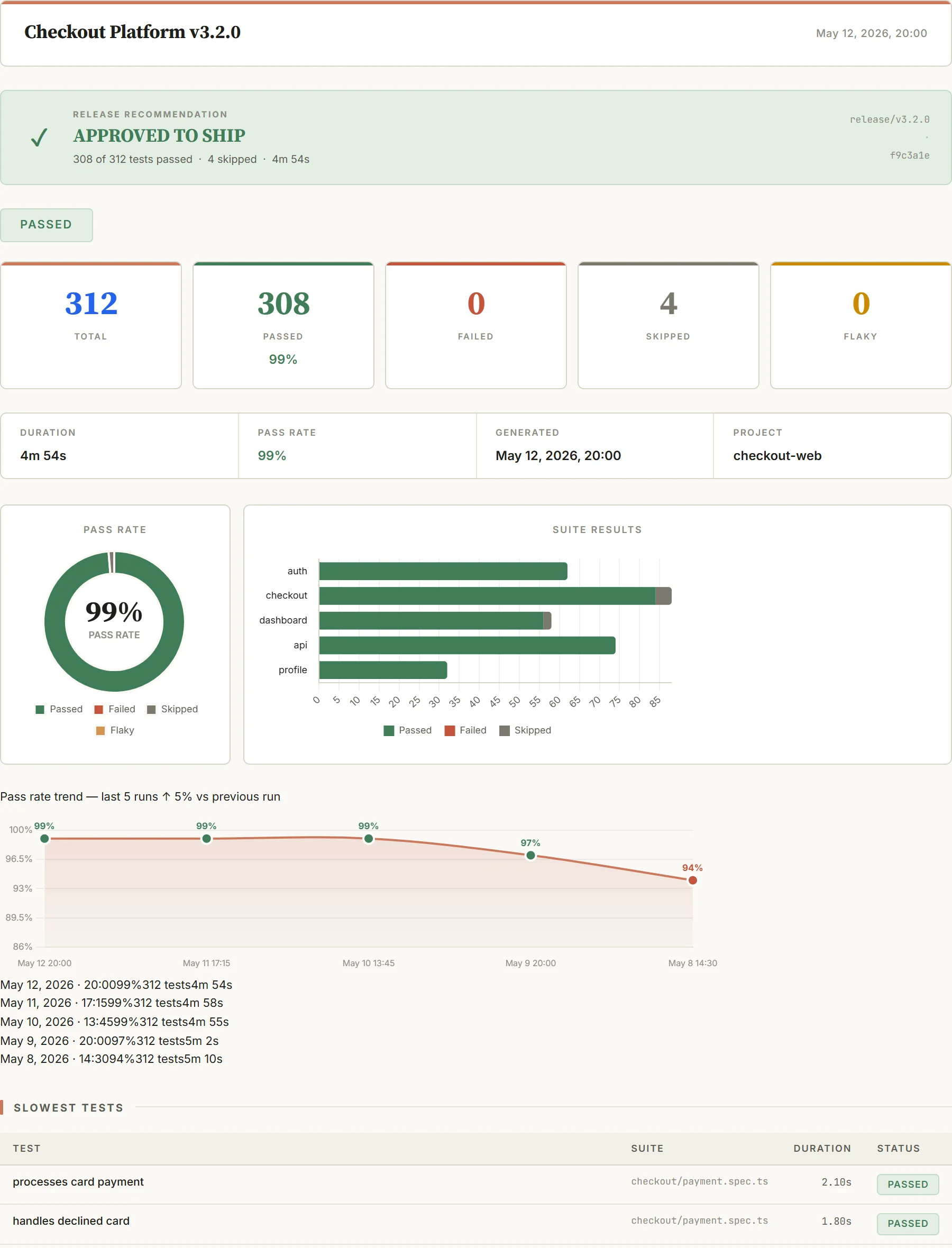Screen dimensions: 952x1248
Task: Toggle Skipped legend in Suite Results chart
Action: coord(525,731)
